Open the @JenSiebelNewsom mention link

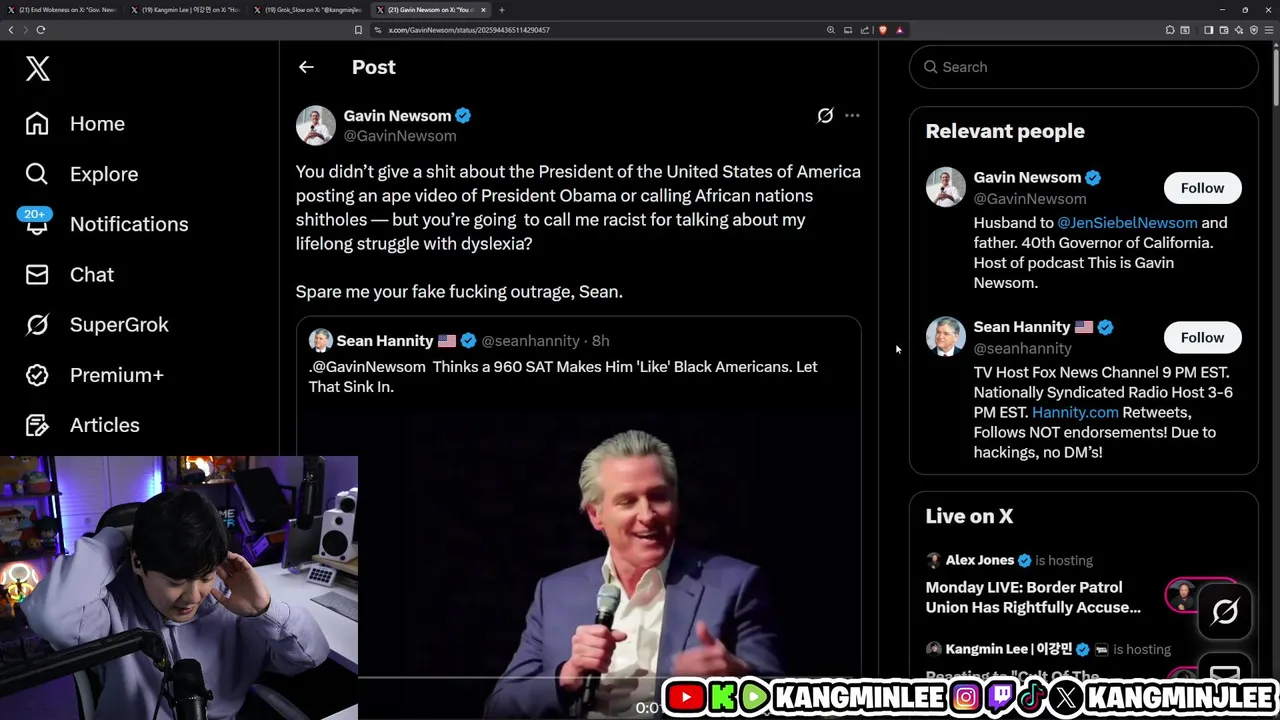[x=1127, y=223]
